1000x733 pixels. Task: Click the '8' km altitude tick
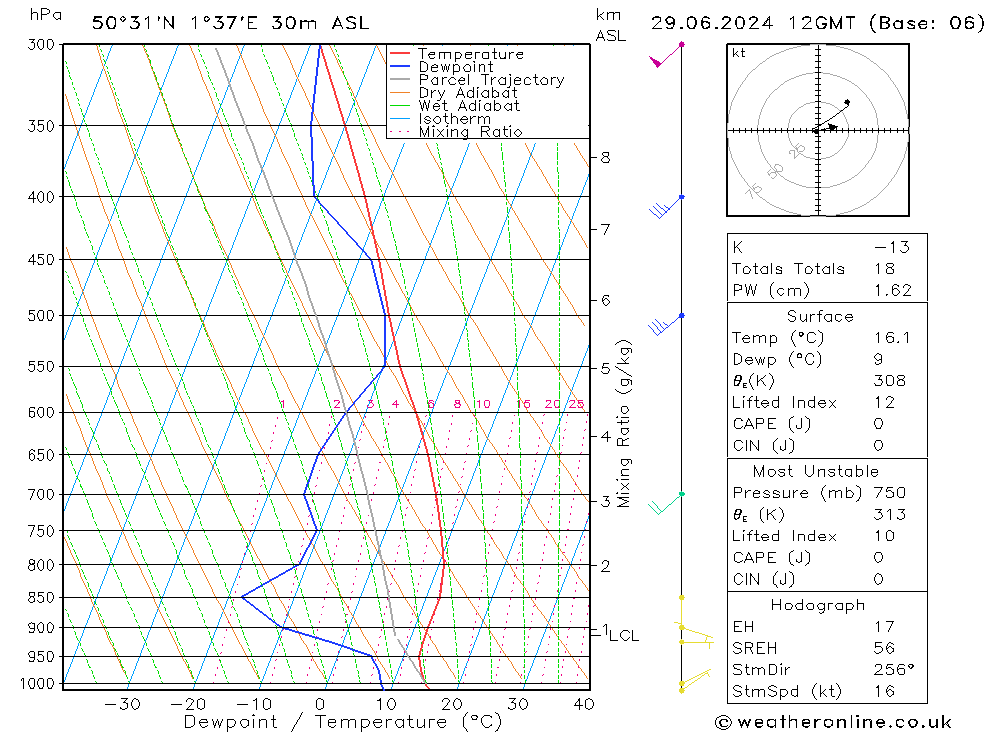605,158
